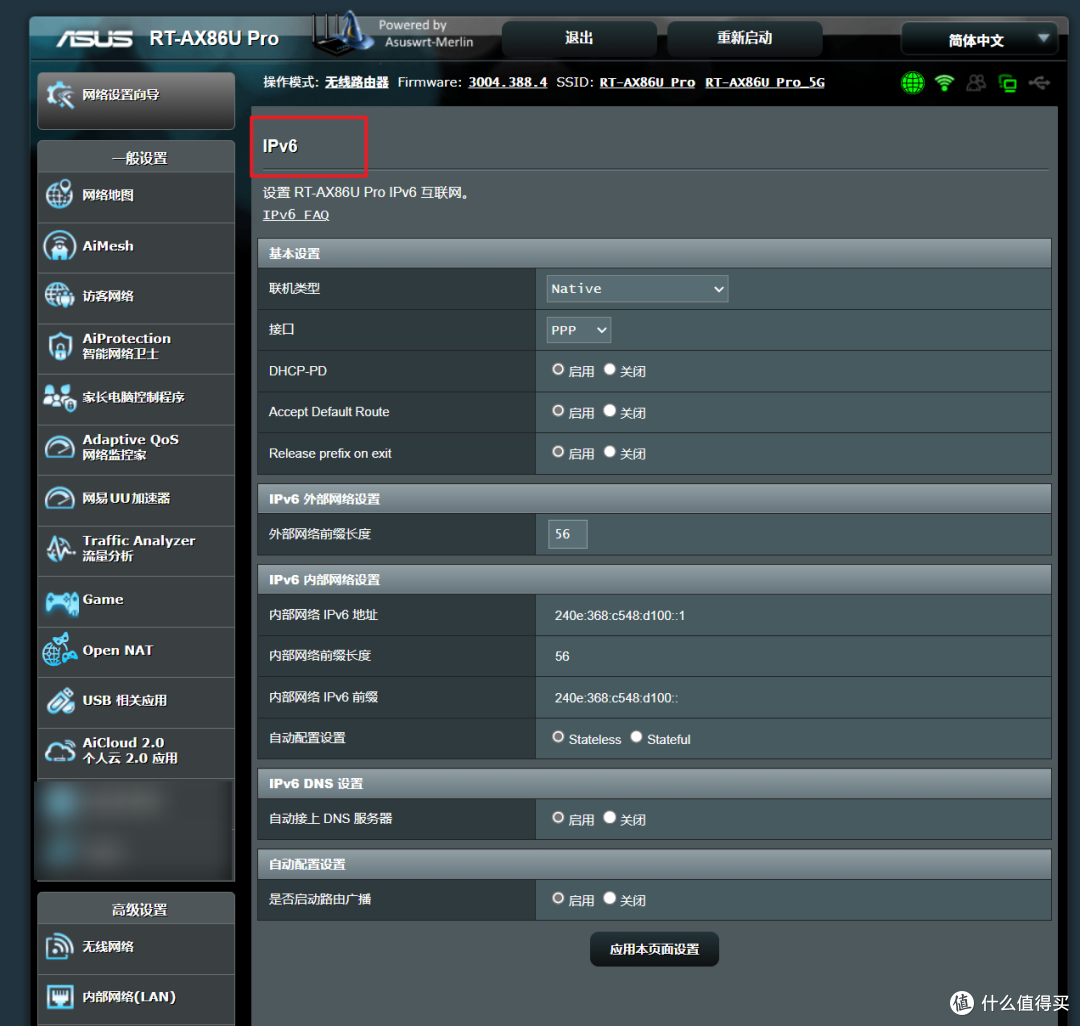Open Adaptive QoS menu item
Screen dimensions: 1080x1026
pos(136,448)
